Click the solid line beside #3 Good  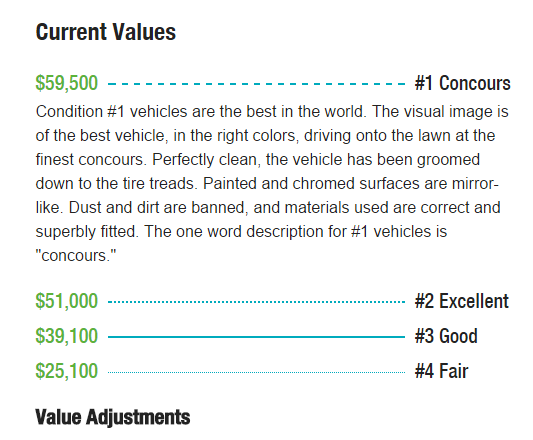click(257, 337)
